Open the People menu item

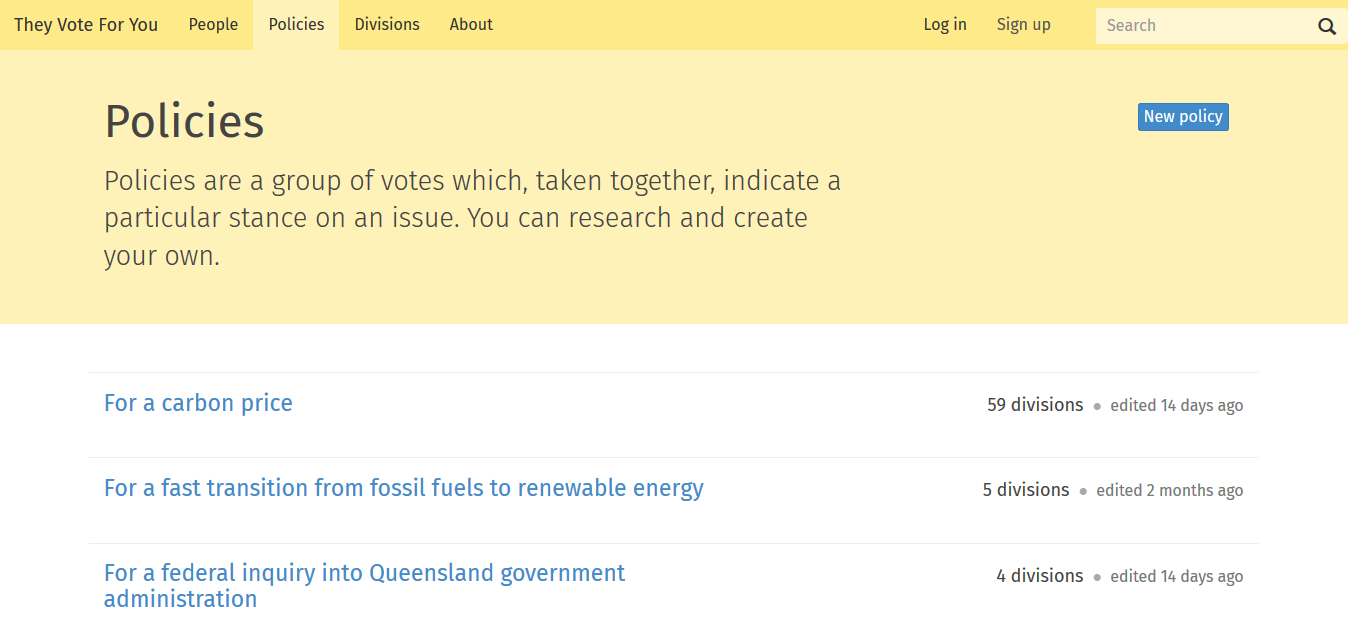[x=213, y=25]
